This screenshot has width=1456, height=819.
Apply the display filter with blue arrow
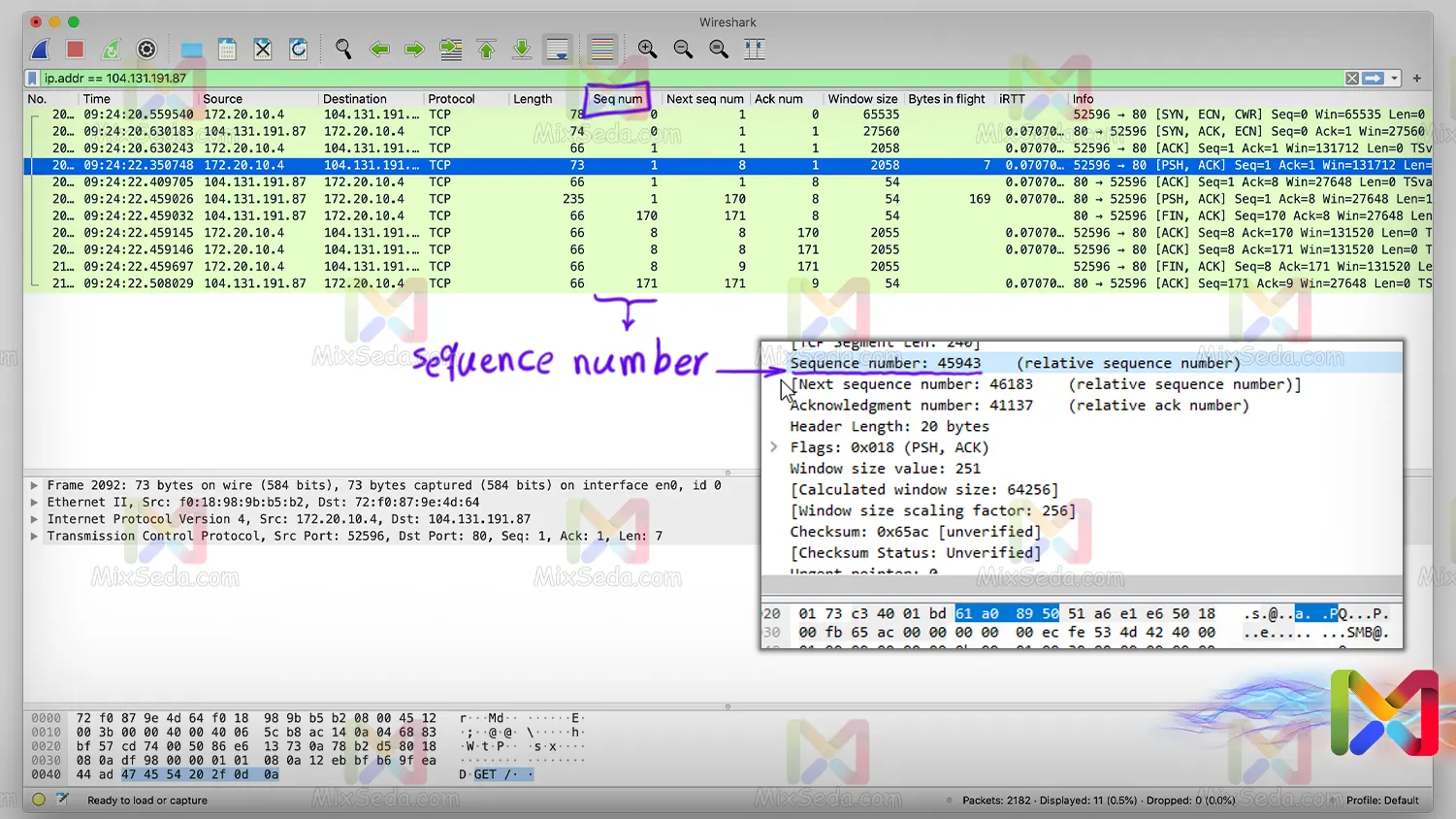coord(1373,79)
